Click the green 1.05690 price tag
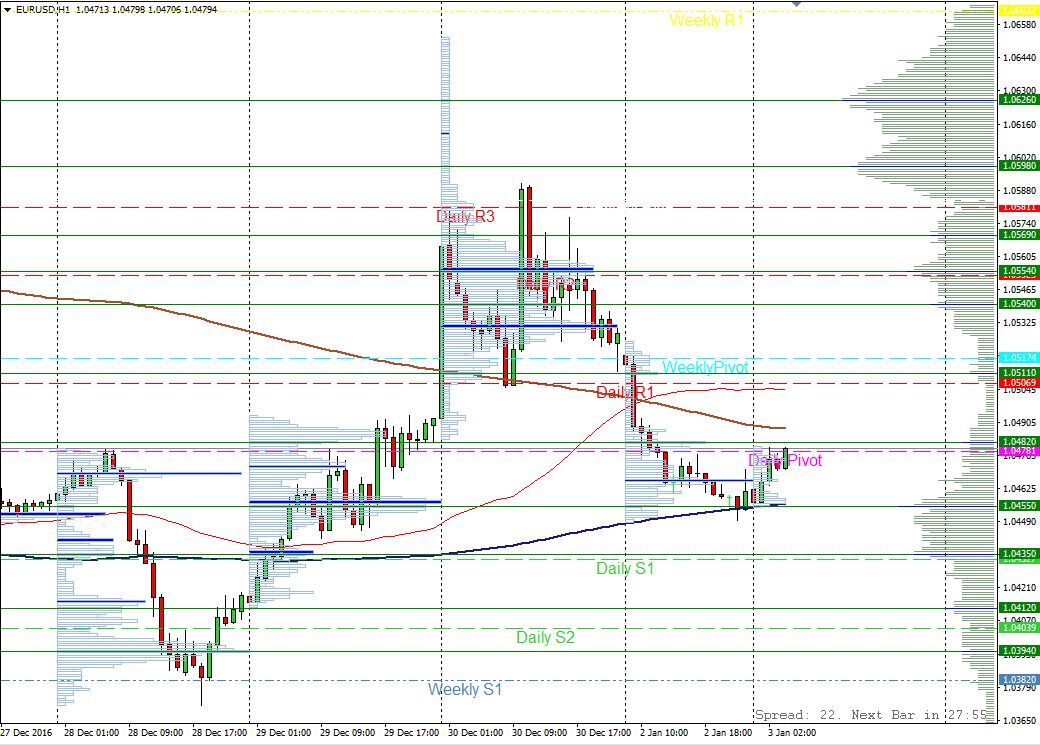Image resolution: width=1040 pixels, height=745 pixels. (1019, 235)
